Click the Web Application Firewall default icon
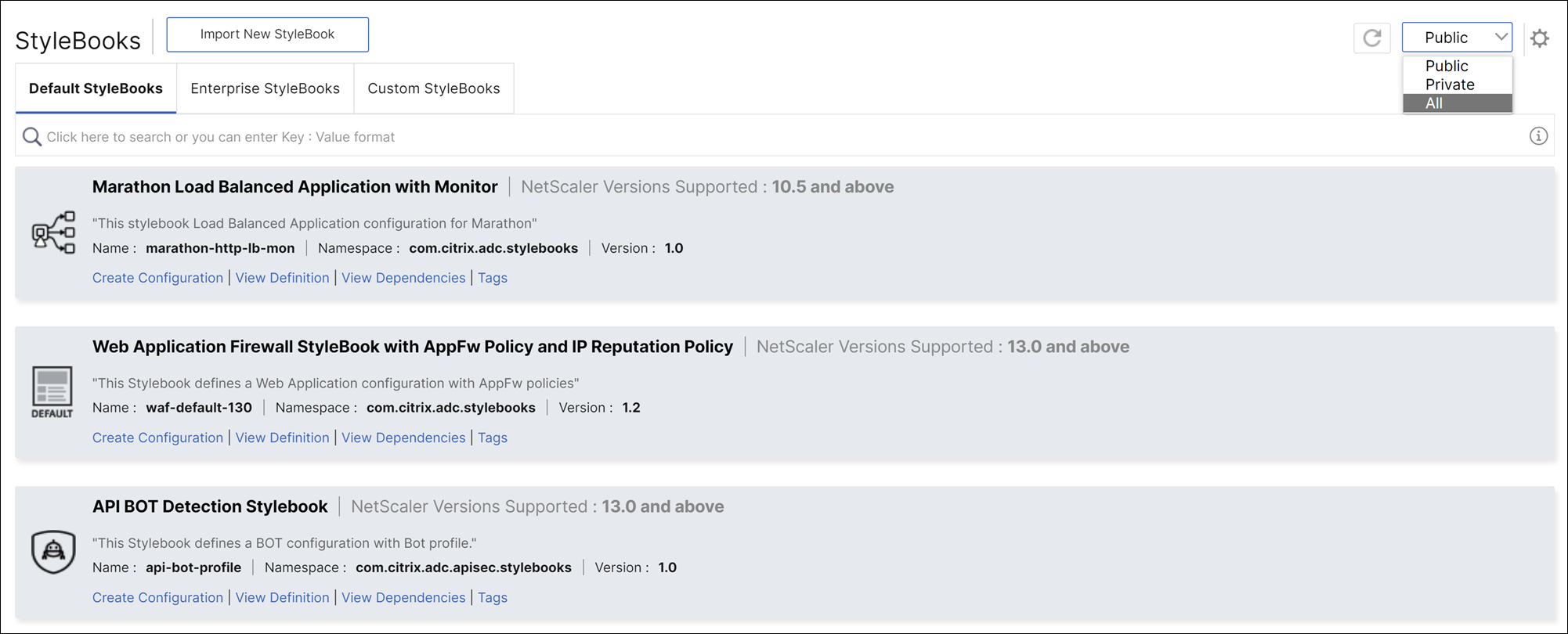1568x634 pixels. (52, 391)
